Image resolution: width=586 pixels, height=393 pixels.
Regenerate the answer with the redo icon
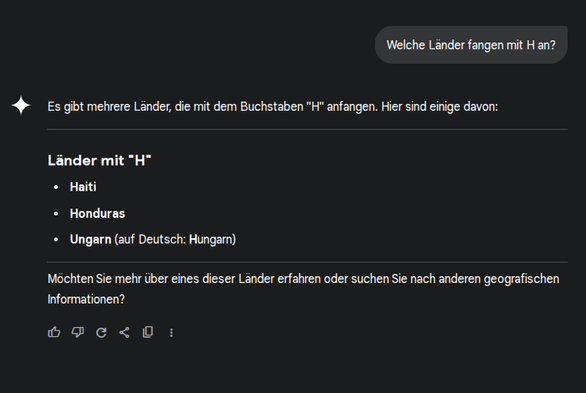click(101, 332)
